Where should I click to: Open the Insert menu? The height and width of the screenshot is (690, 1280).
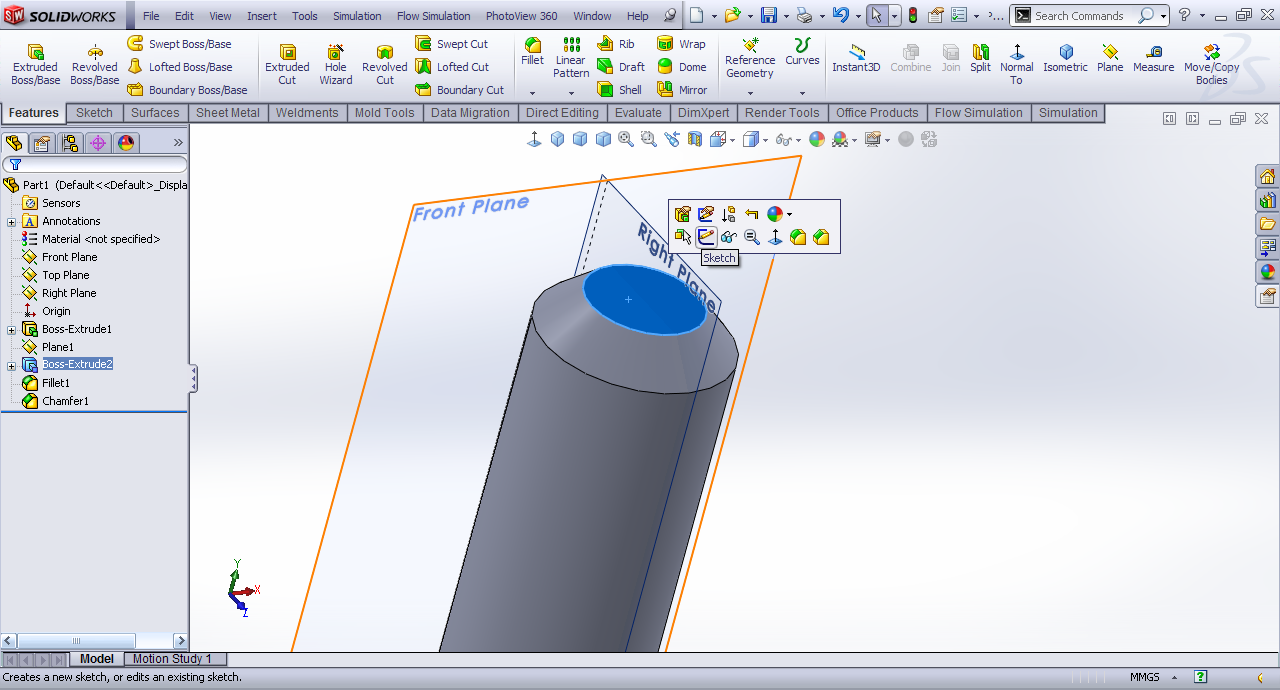pyautogui.click(x=262, y=16)
